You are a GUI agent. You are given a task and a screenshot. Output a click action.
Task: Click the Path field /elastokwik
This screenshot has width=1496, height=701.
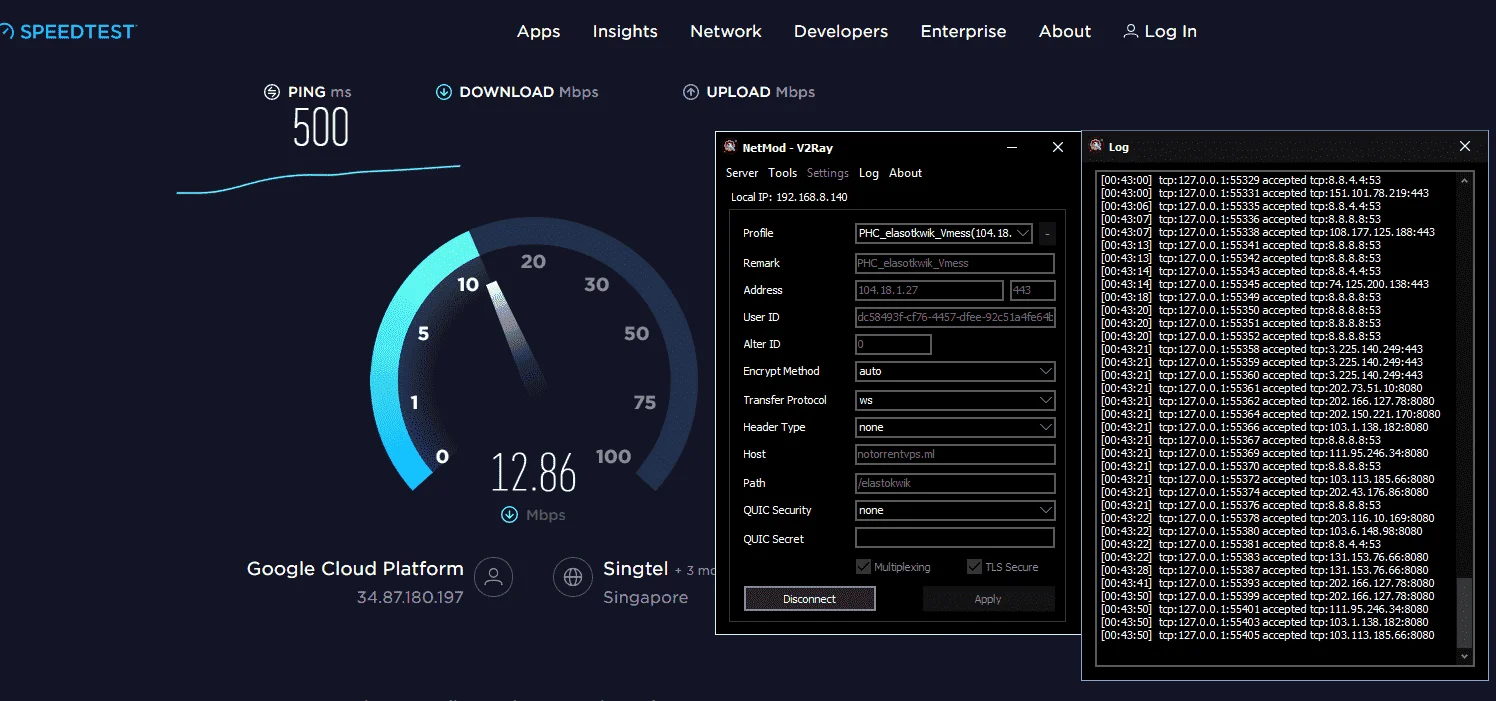[x=955, y=483]
